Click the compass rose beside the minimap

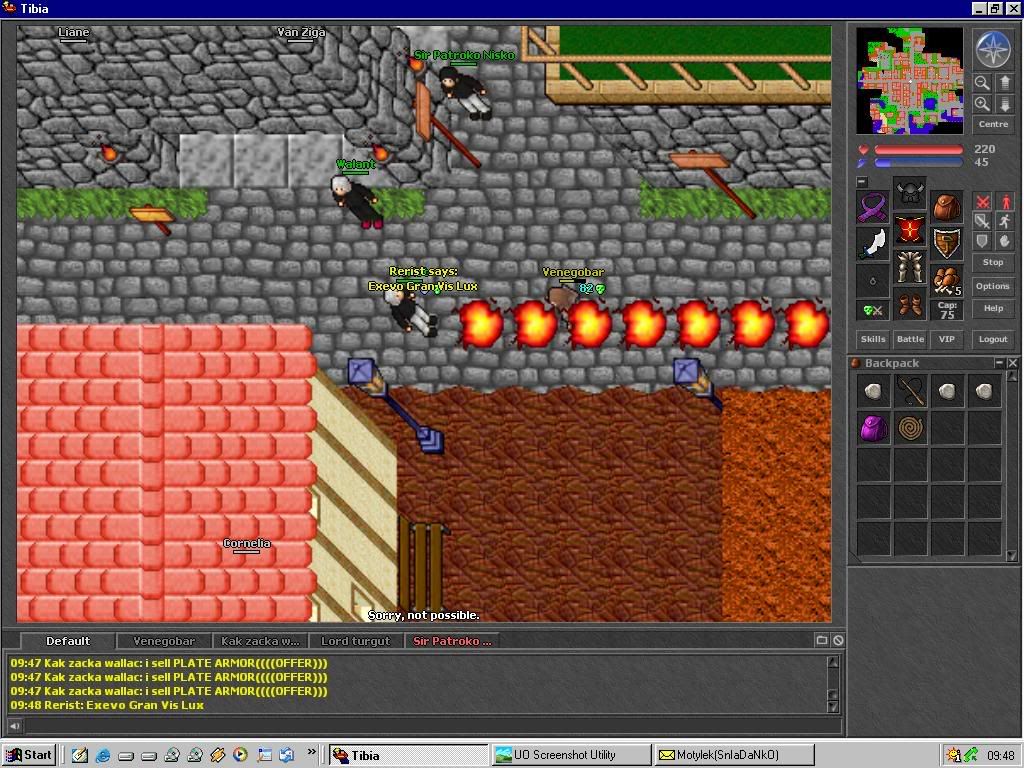[x=993, y=50]
